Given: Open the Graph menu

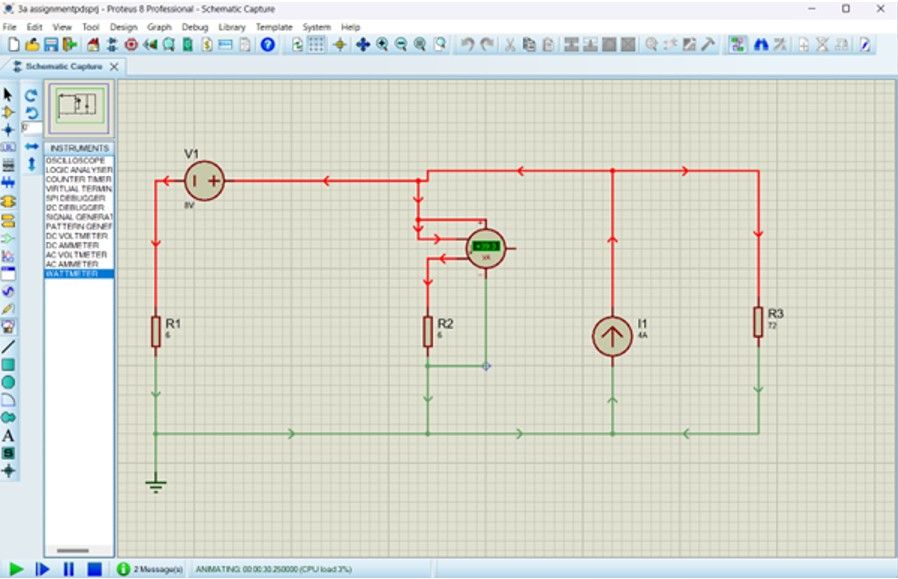Looking at the screenshot, I should pyautogui.click(x=159, y=27).
